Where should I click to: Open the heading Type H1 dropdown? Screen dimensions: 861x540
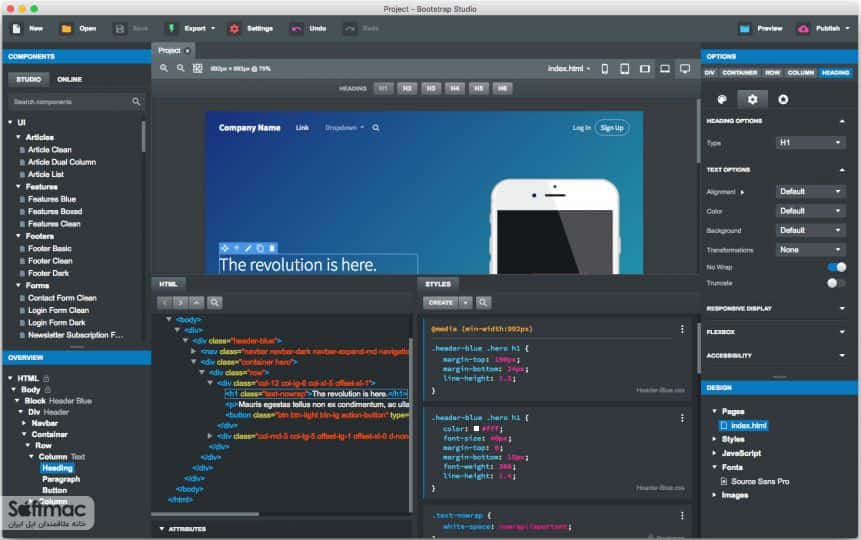coord(810,143)
